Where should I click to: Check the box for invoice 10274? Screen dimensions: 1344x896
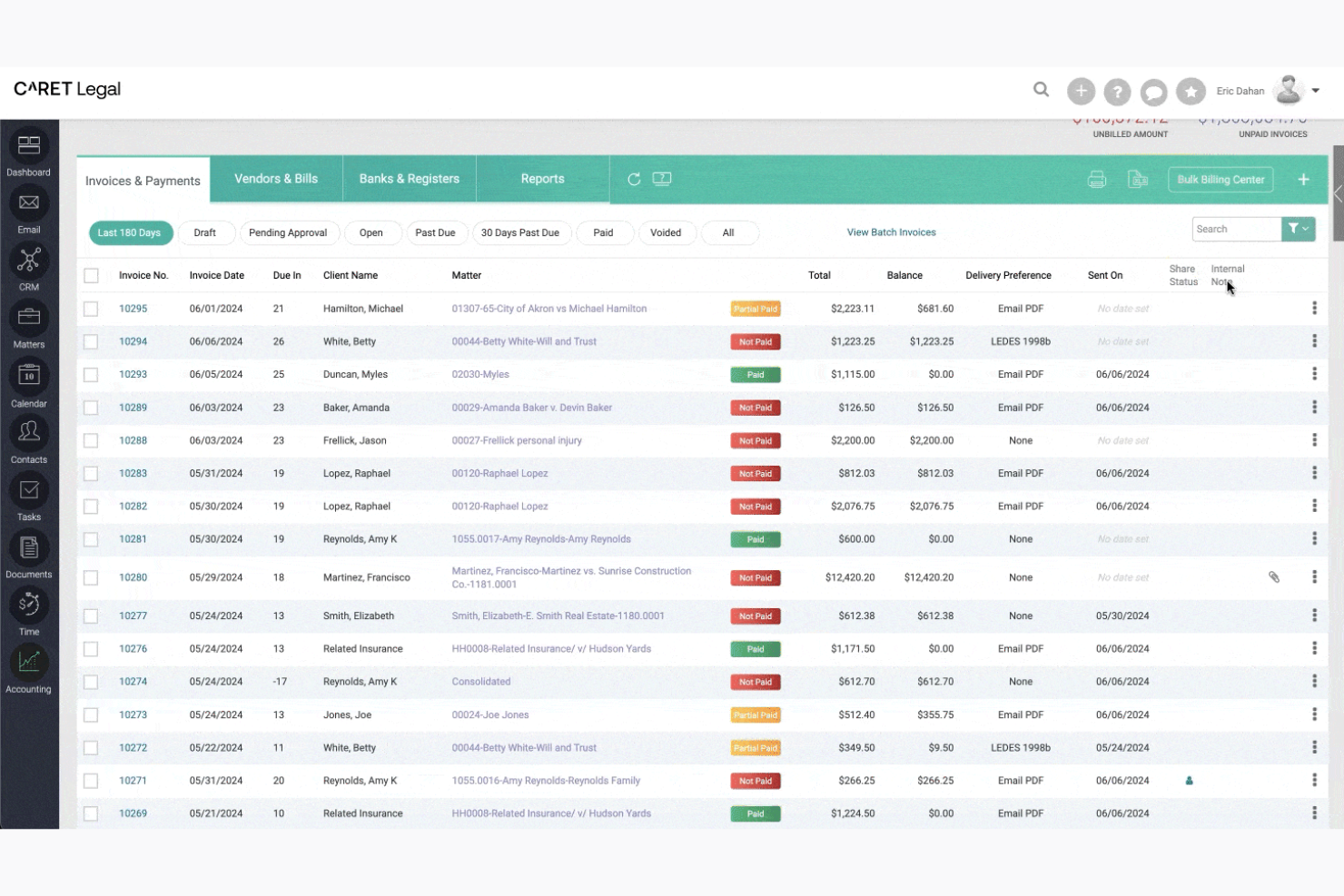(x=91, y=682)
